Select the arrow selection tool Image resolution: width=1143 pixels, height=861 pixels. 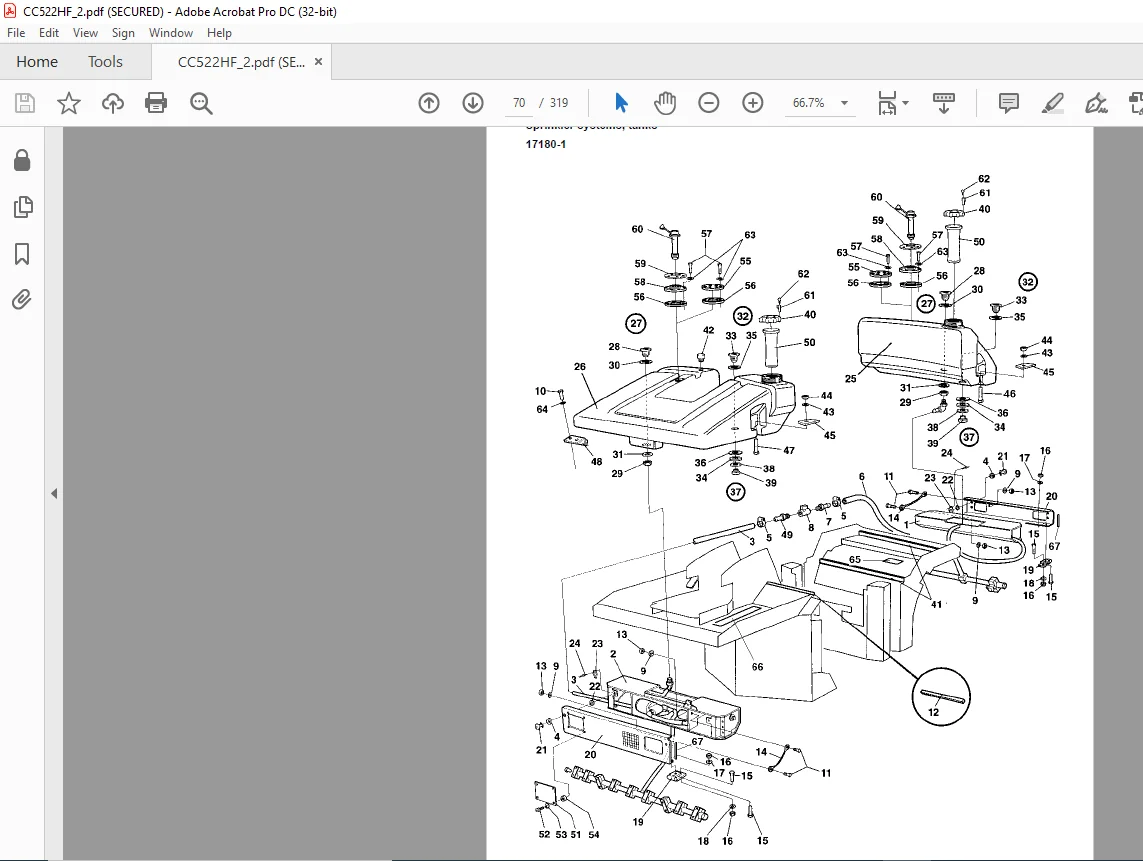pos(621,103)
